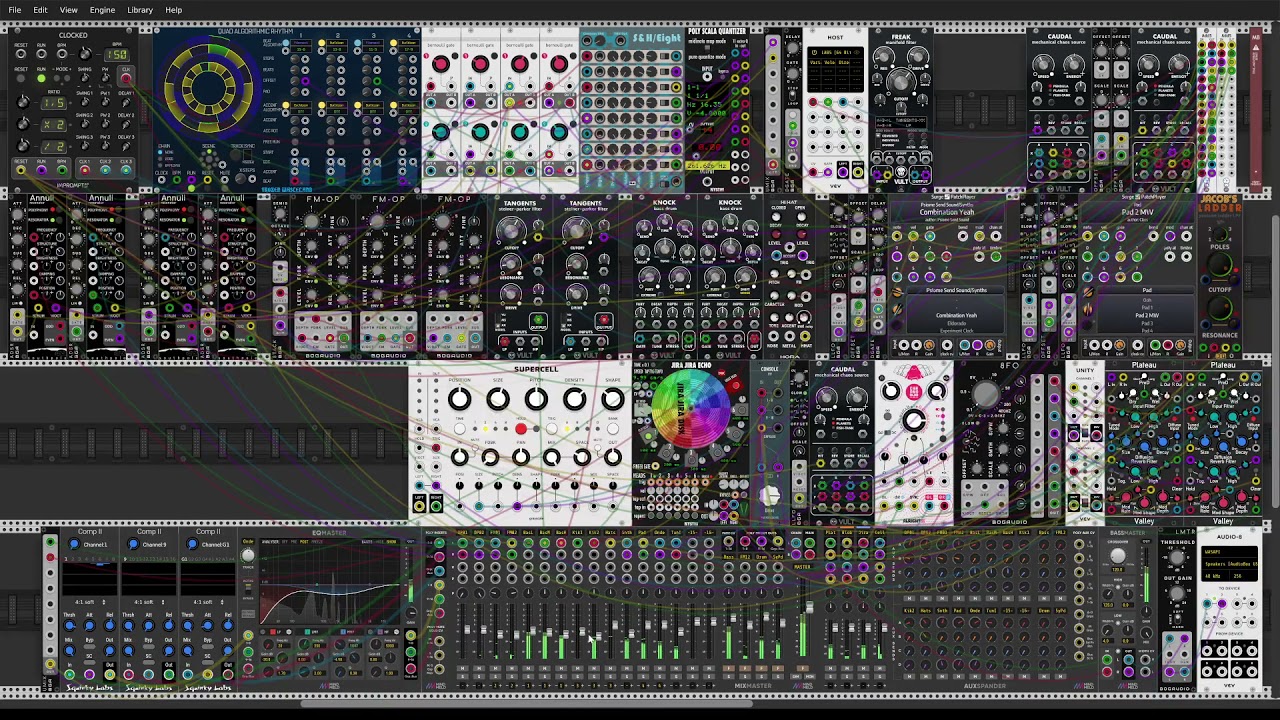Viewport: 1280px width, 720px height.
Task: Toggle the lit RUN button on Clocked
Action: [41, 78]
